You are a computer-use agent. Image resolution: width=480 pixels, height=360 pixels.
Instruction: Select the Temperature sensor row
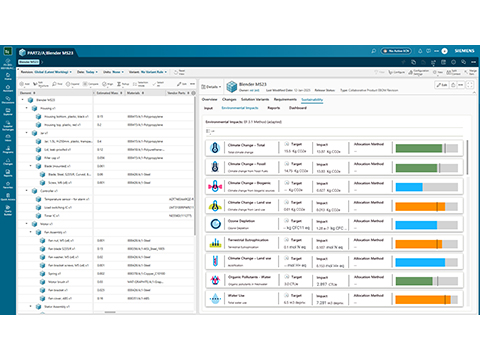[x=106, y=199]
